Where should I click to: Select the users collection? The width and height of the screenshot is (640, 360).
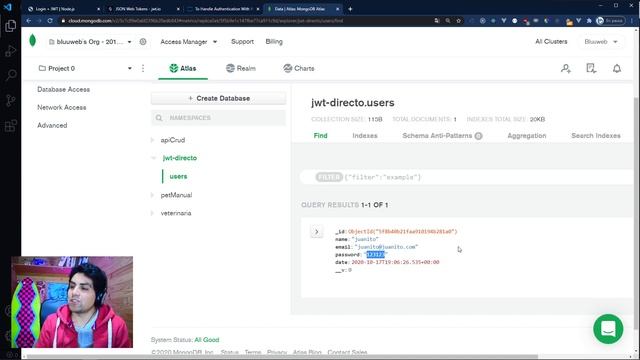(178, 176)
